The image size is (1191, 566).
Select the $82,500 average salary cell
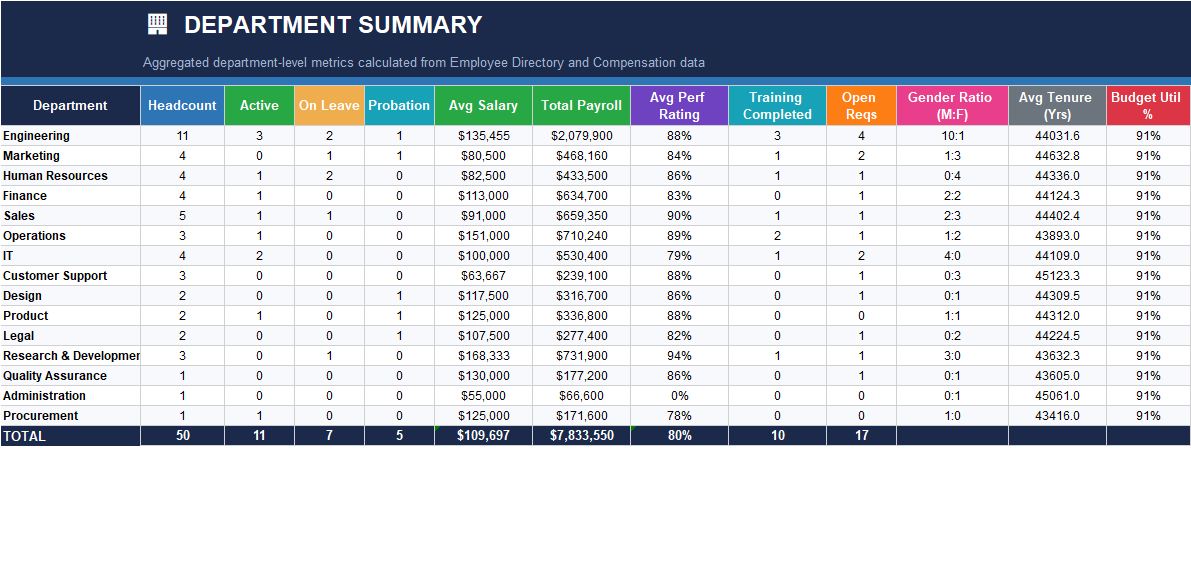483,175
